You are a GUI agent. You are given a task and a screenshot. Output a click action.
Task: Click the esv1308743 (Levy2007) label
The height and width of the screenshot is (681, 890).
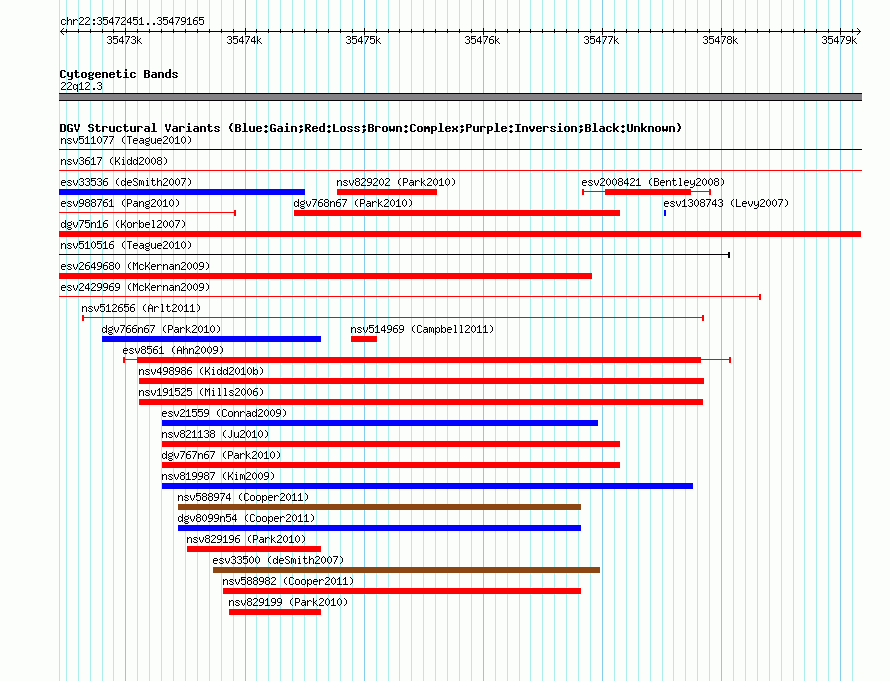726,203
